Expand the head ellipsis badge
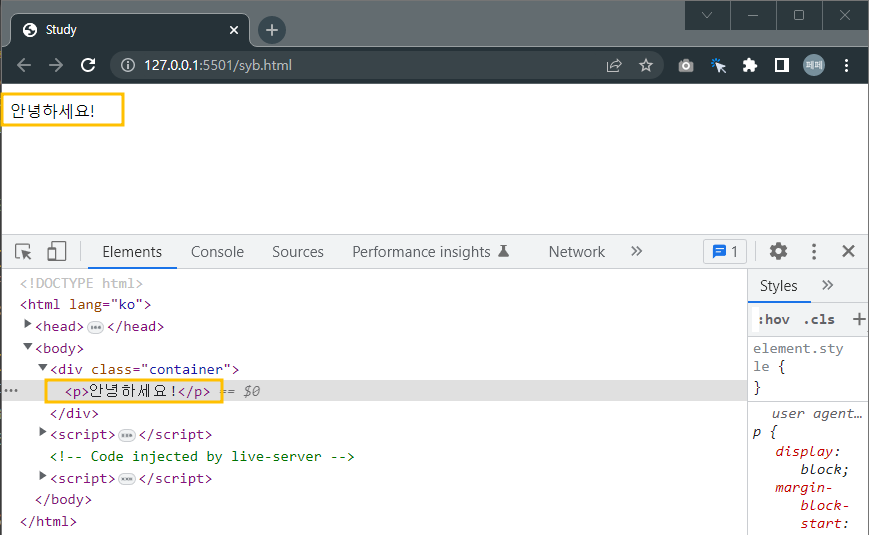This screenshot has width=869, height=535. coord(95,327)
